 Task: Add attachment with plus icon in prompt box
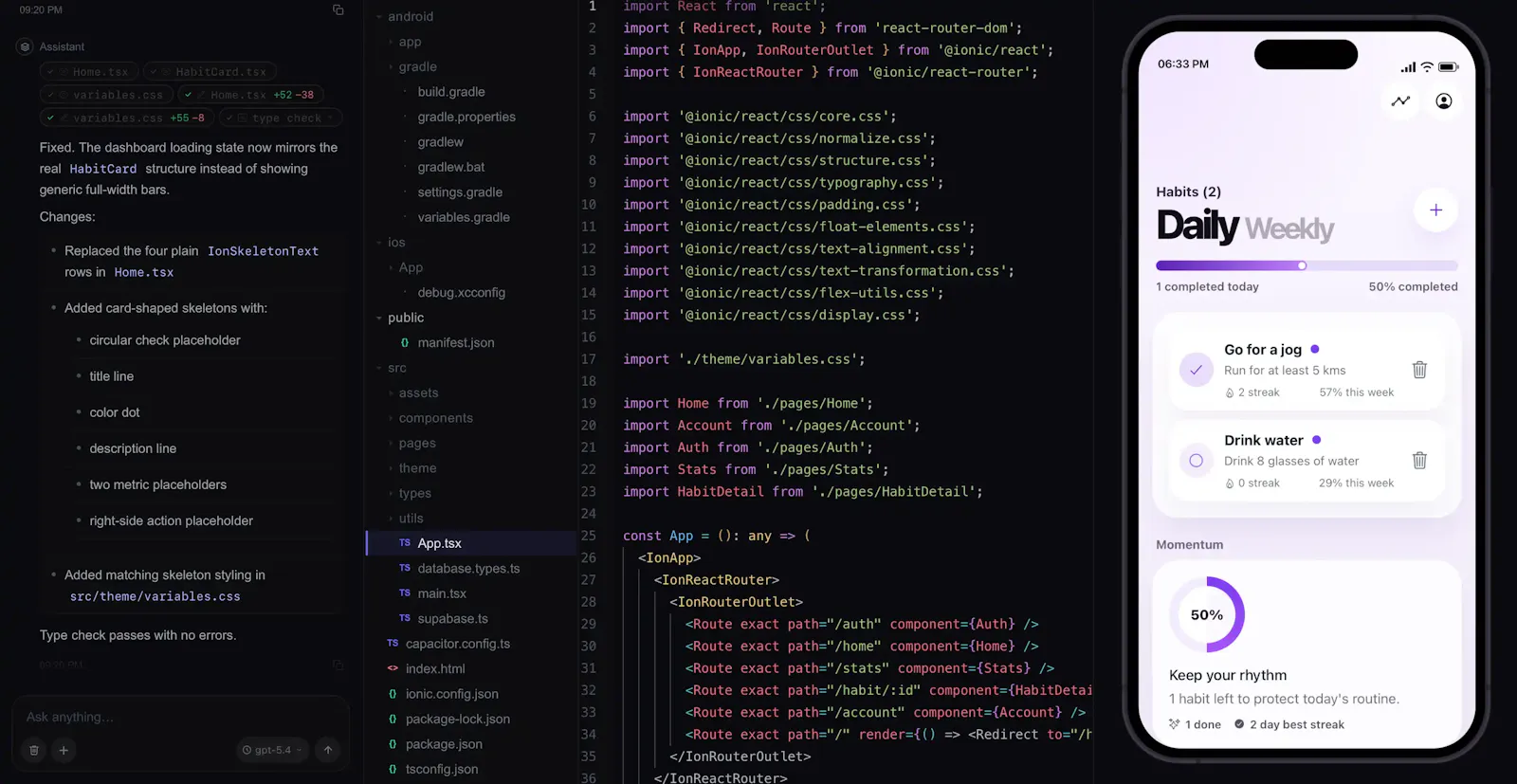coord(64,750)
